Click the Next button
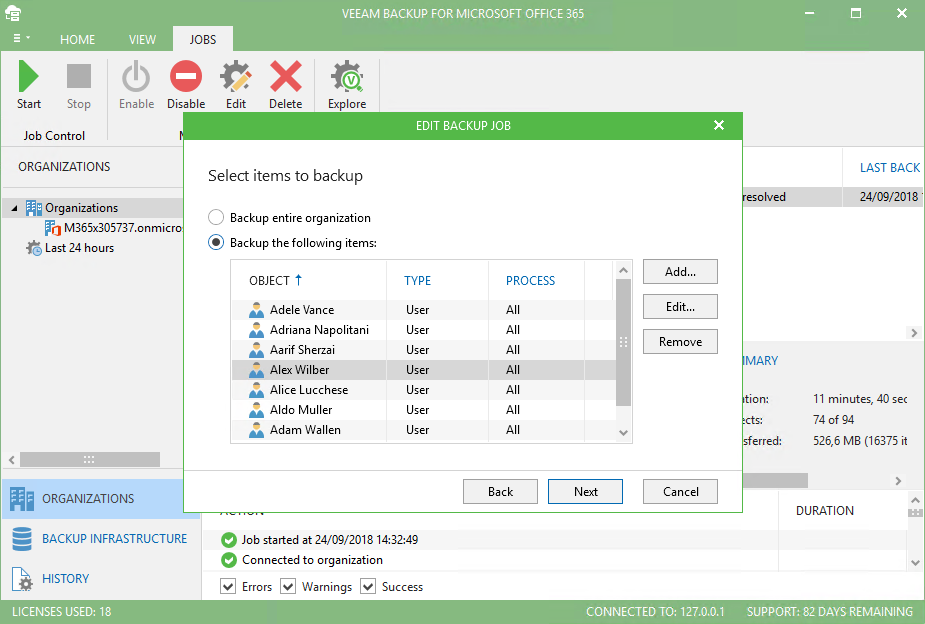 (x=585, y=492)
